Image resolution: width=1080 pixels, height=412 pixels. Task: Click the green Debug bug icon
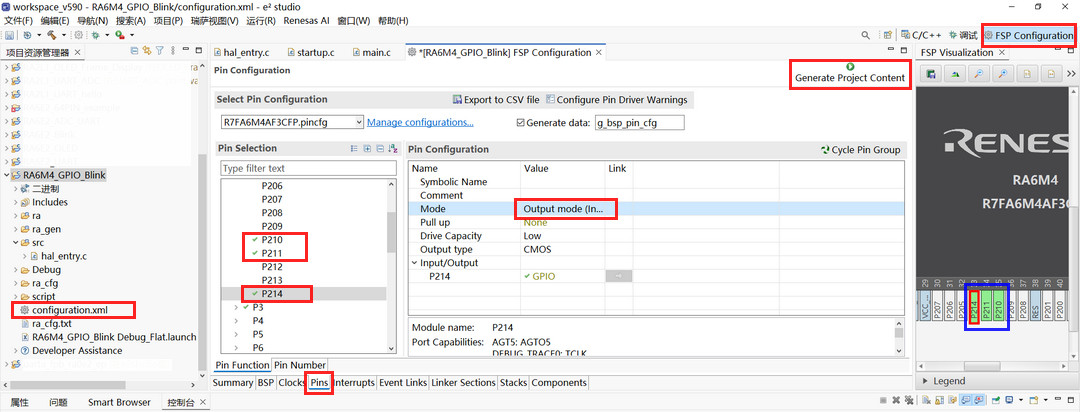[x=96, y=34]
